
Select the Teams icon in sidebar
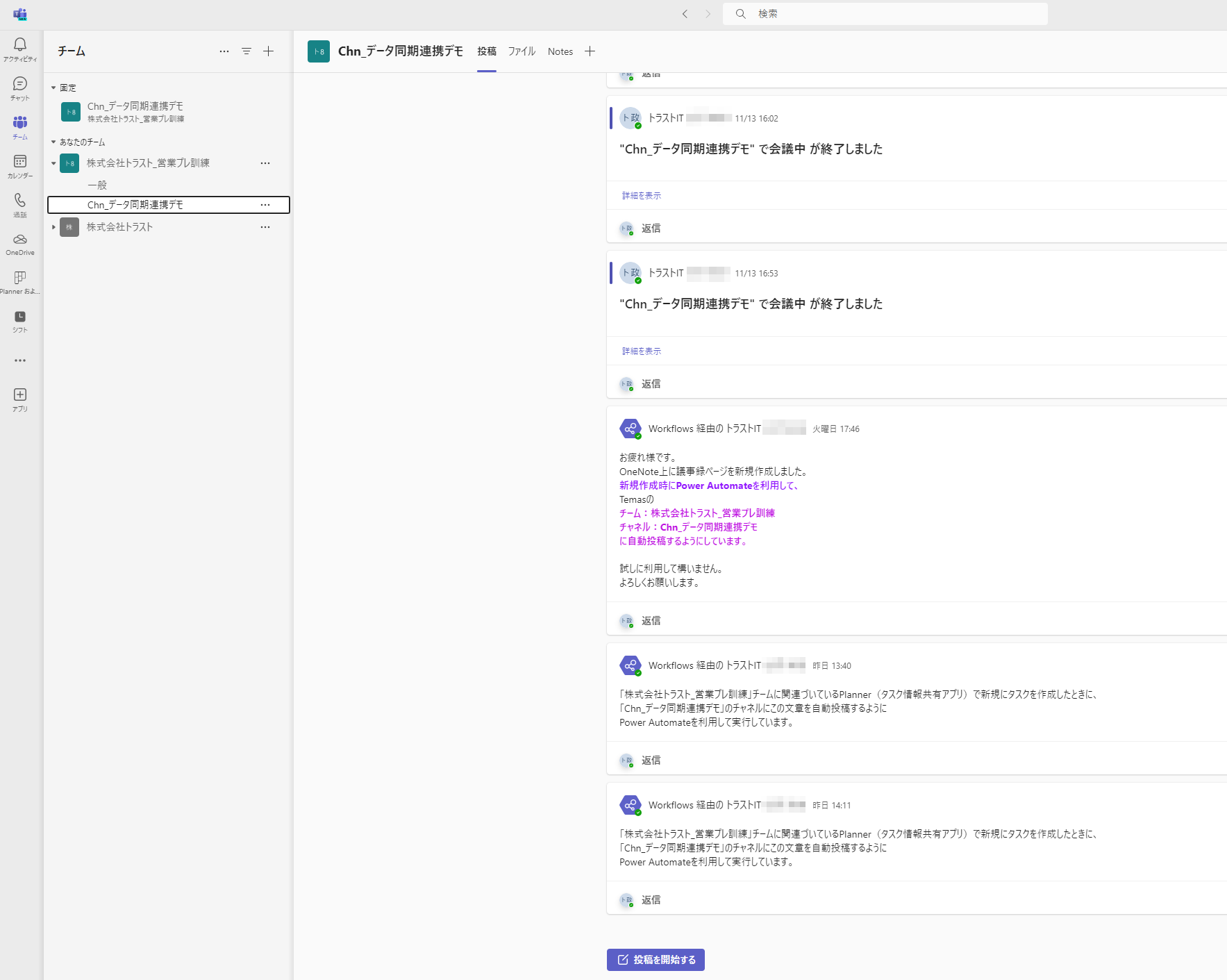[x=20, y=127]
